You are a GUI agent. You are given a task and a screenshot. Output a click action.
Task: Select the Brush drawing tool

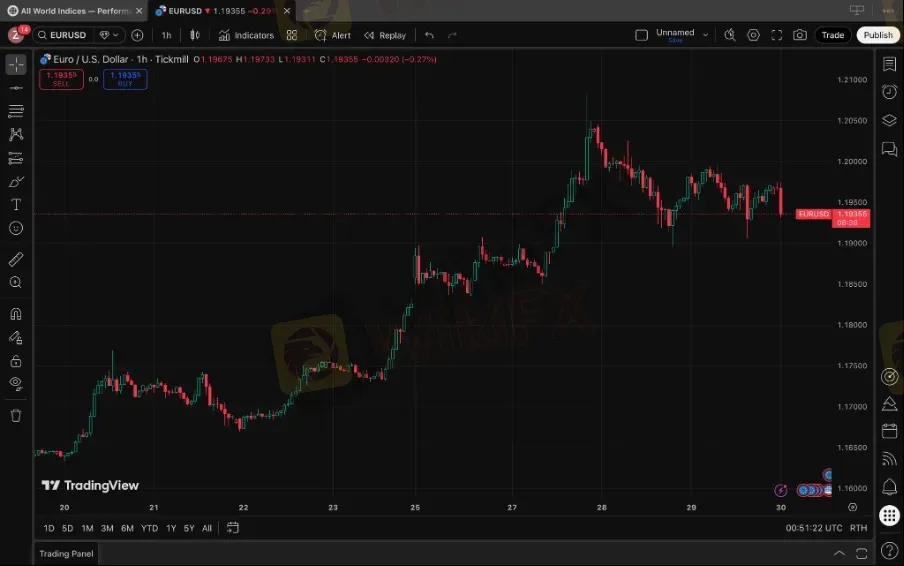pos(16,181)
